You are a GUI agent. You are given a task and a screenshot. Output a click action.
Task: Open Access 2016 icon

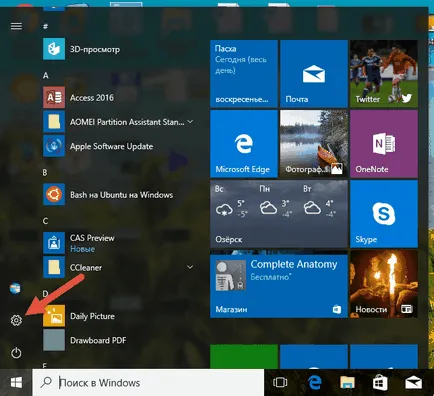coord(54,98)
